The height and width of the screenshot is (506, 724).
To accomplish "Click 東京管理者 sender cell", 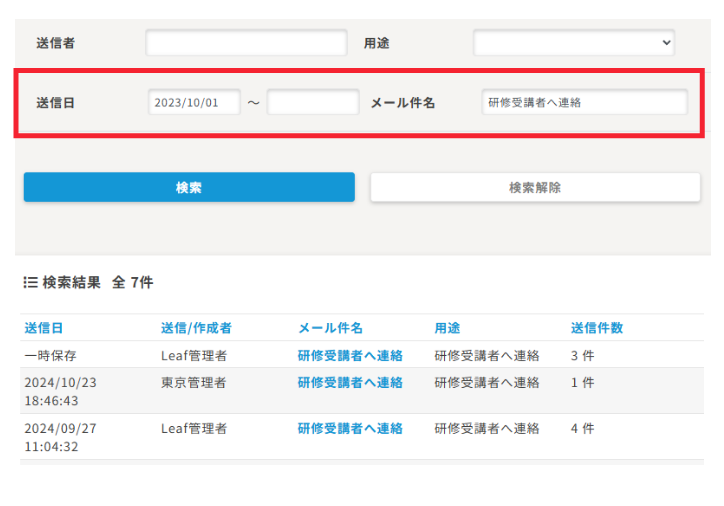I will point(193,382).
